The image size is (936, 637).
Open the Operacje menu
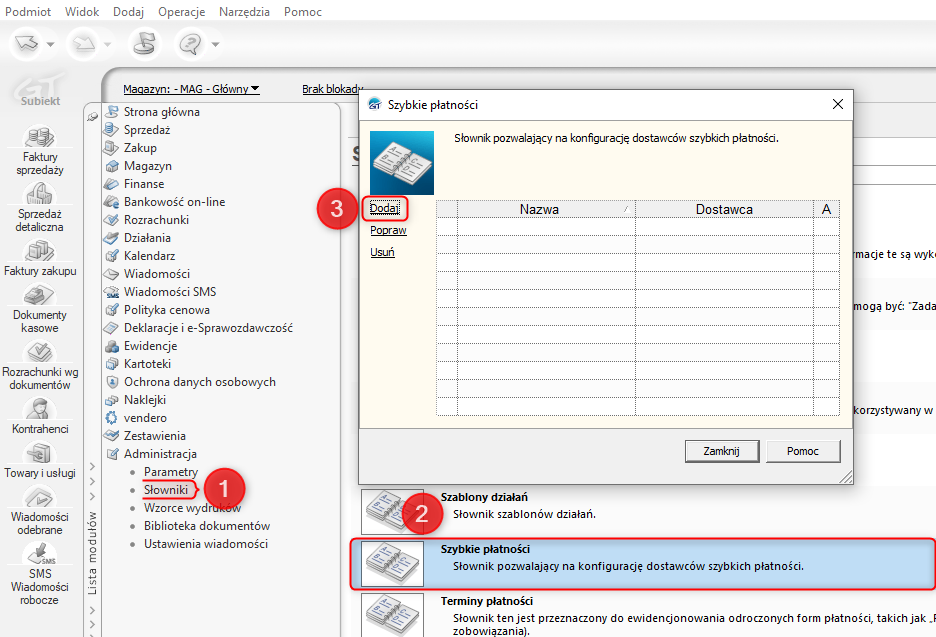click(x=181, y=11)
